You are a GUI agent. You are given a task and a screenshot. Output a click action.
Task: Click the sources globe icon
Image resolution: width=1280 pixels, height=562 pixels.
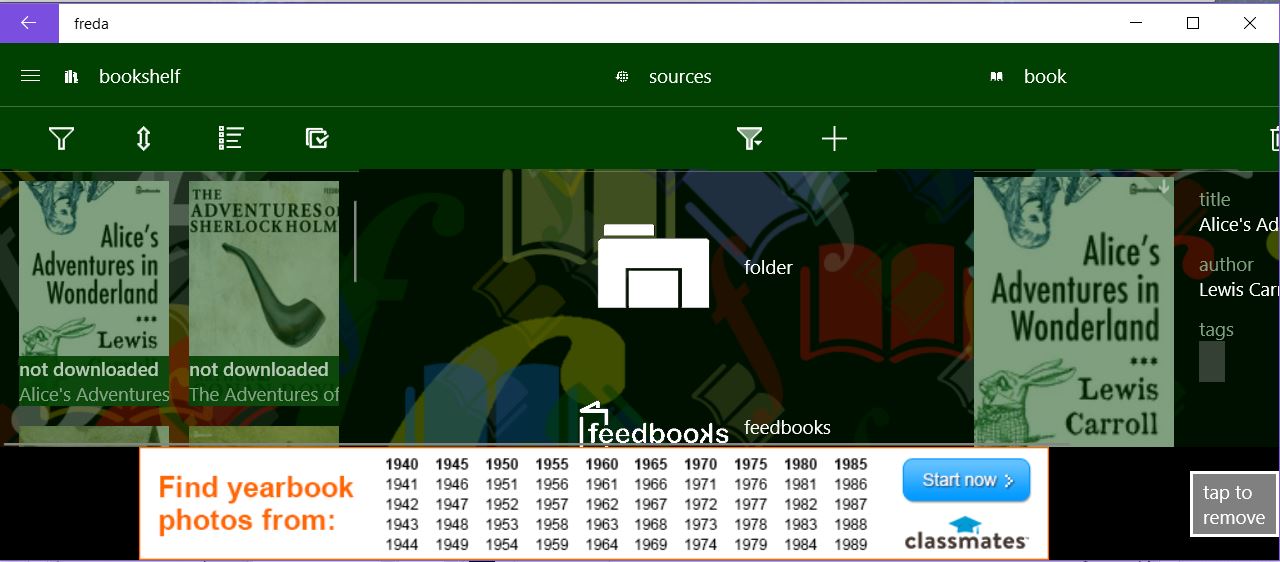click(622, 77)
